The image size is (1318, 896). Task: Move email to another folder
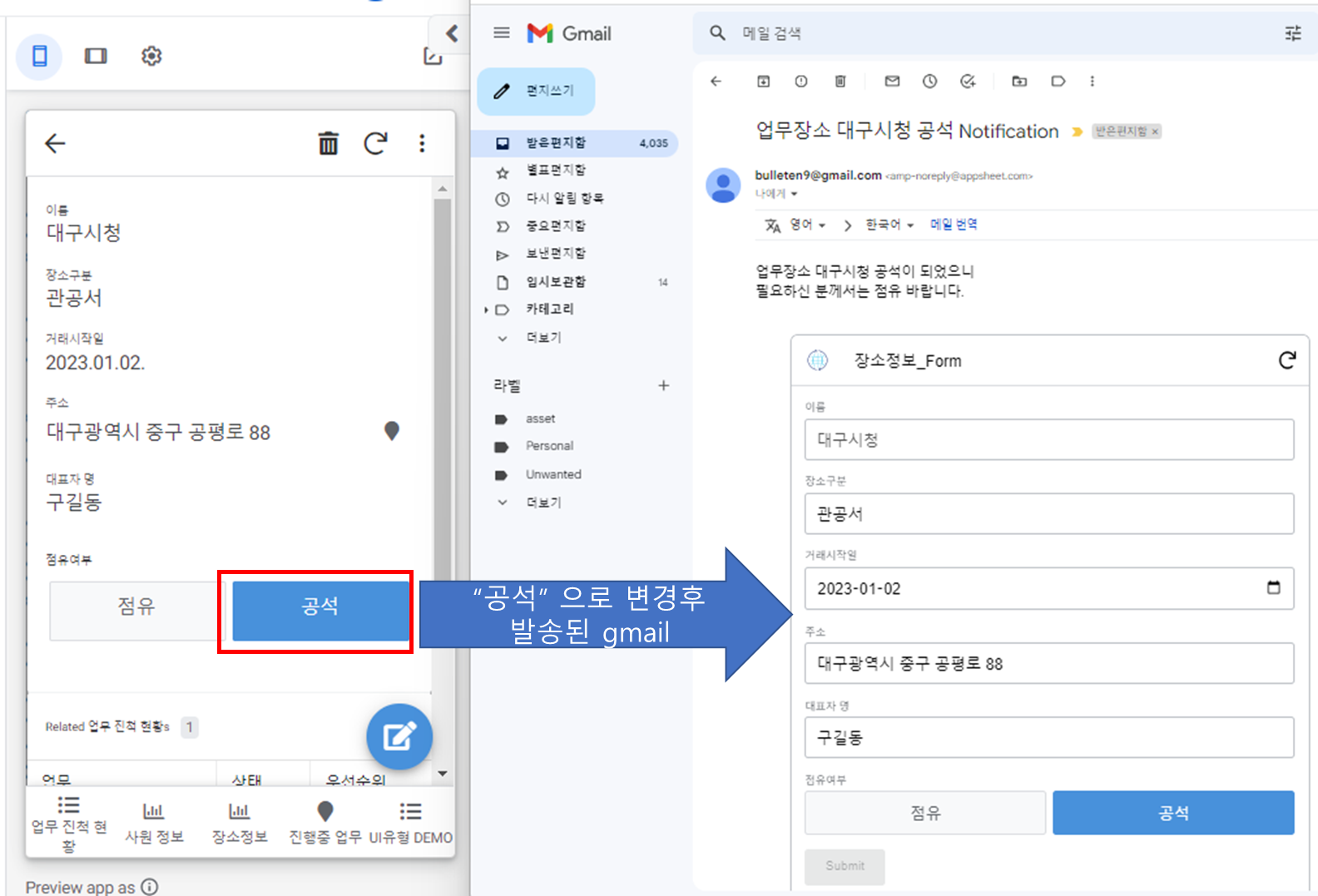1019,81
